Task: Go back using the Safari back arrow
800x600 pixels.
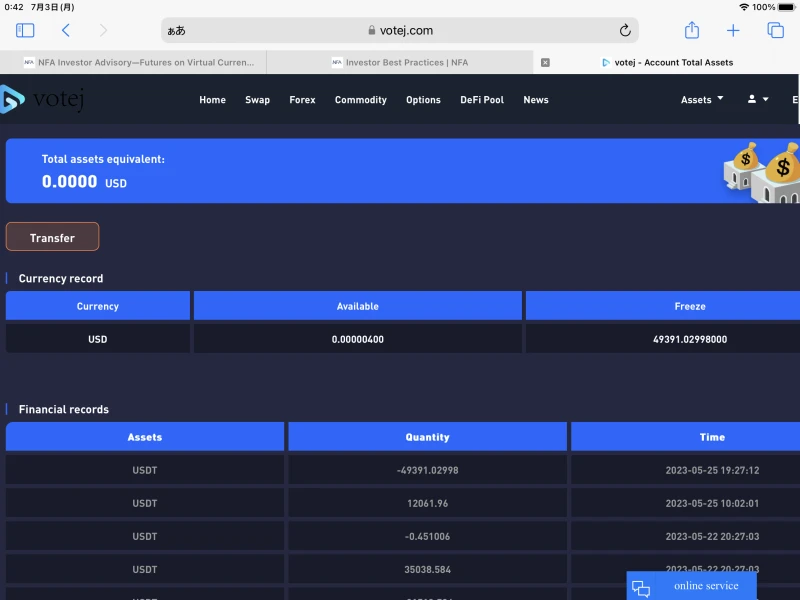Action: tap(66, 30)
